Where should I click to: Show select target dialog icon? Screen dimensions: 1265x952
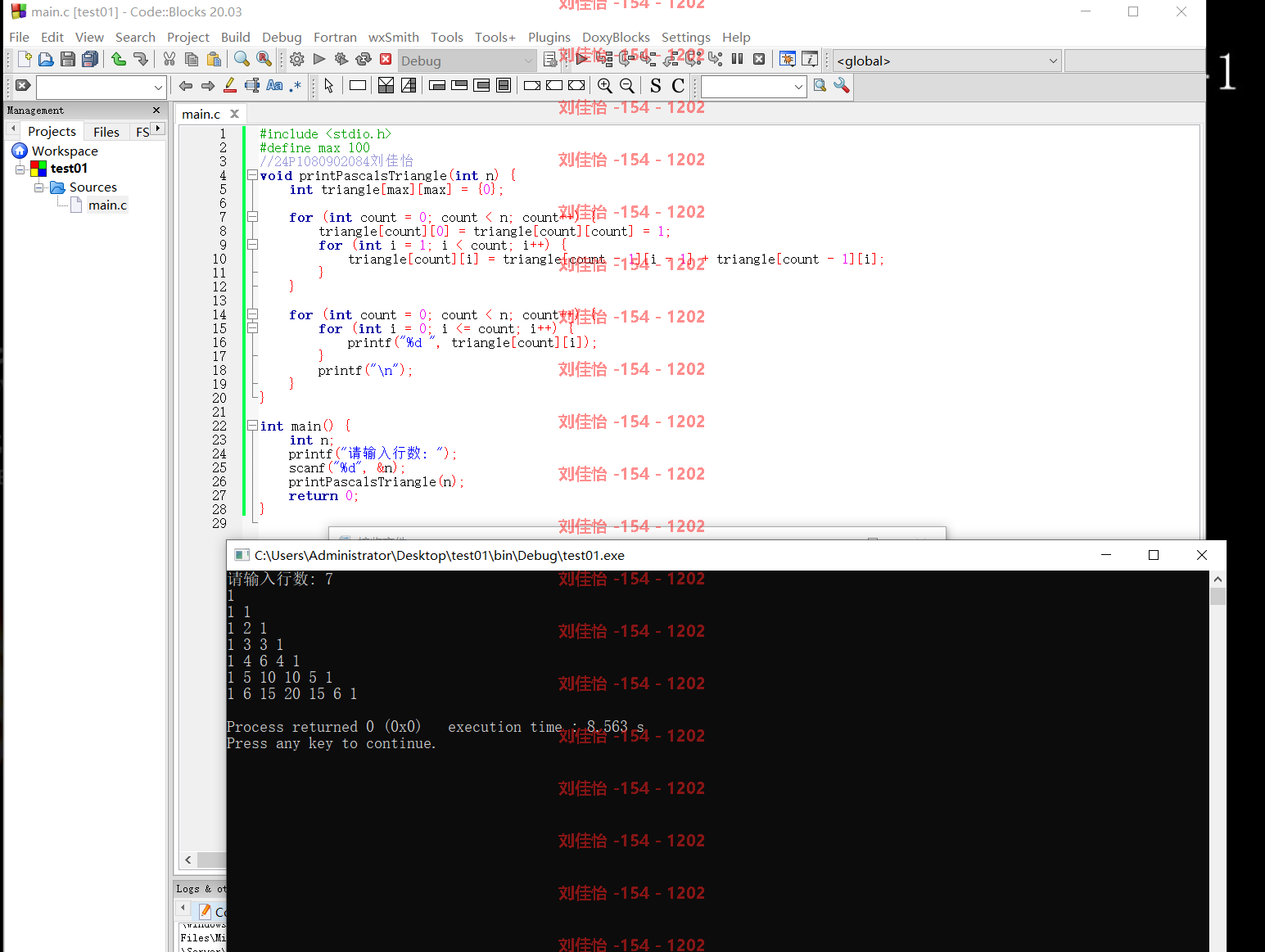[x=550, y=59]
